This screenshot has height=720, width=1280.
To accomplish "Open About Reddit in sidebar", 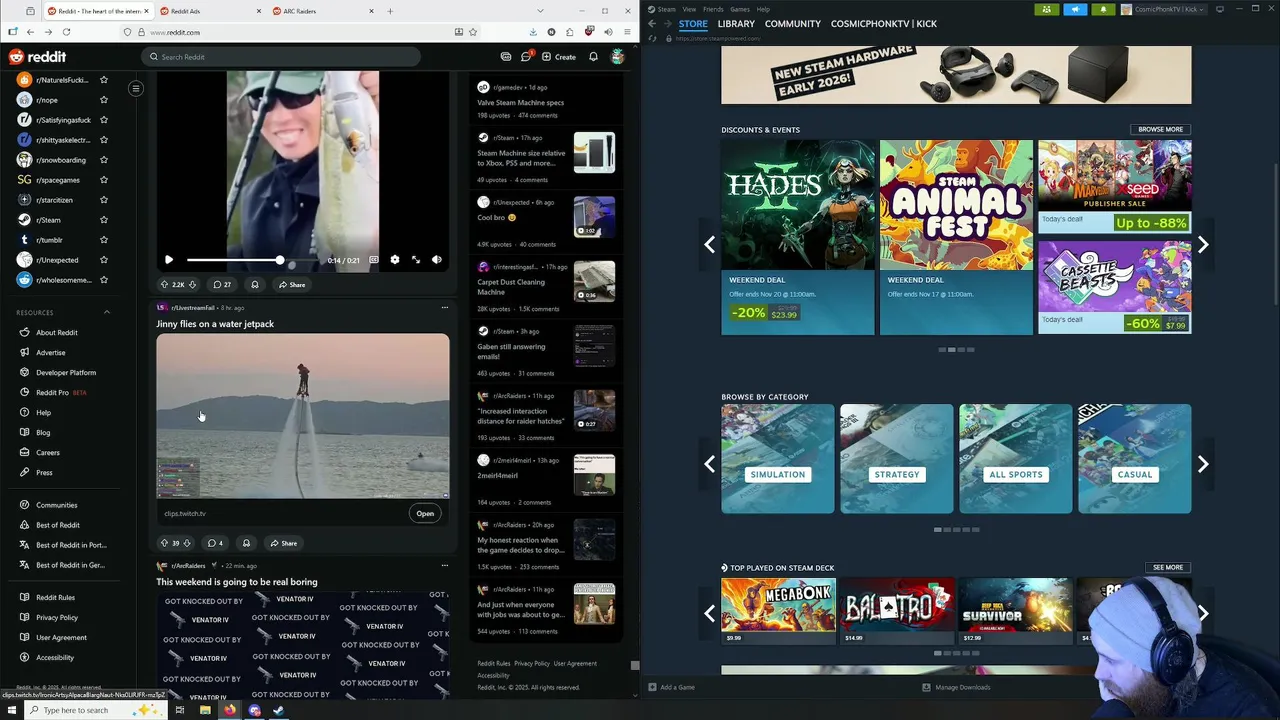I will (56, 333).
